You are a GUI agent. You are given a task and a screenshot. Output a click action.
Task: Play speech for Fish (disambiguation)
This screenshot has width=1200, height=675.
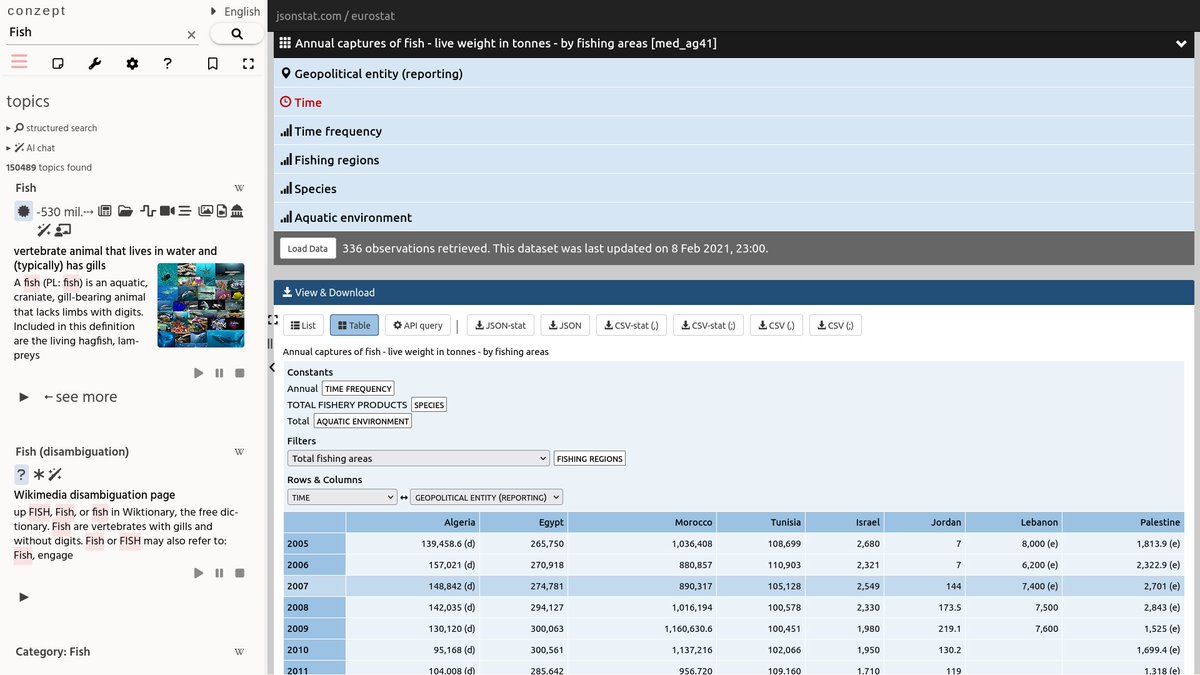199,573
